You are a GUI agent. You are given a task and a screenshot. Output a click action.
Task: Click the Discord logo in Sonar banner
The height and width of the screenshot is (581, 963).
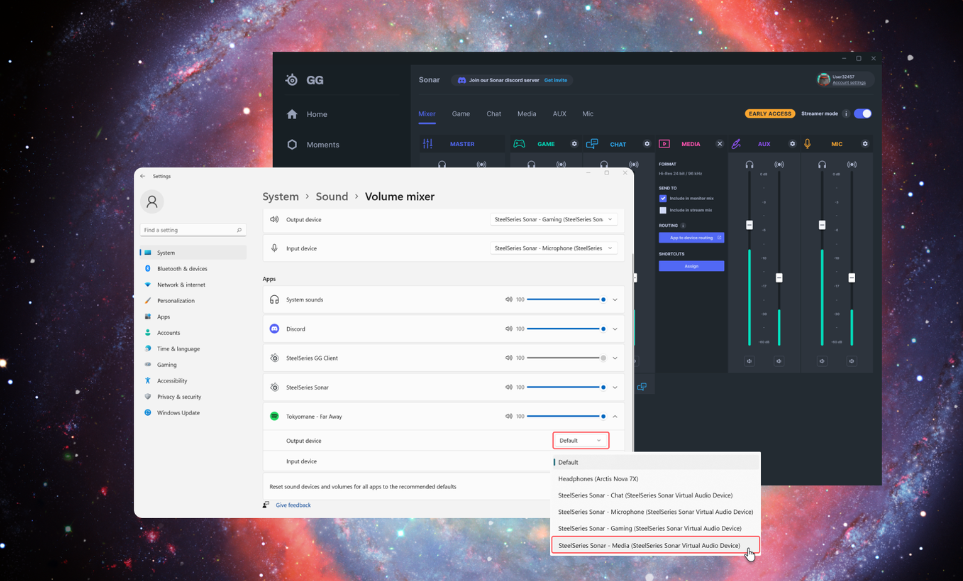click(462, 80)
